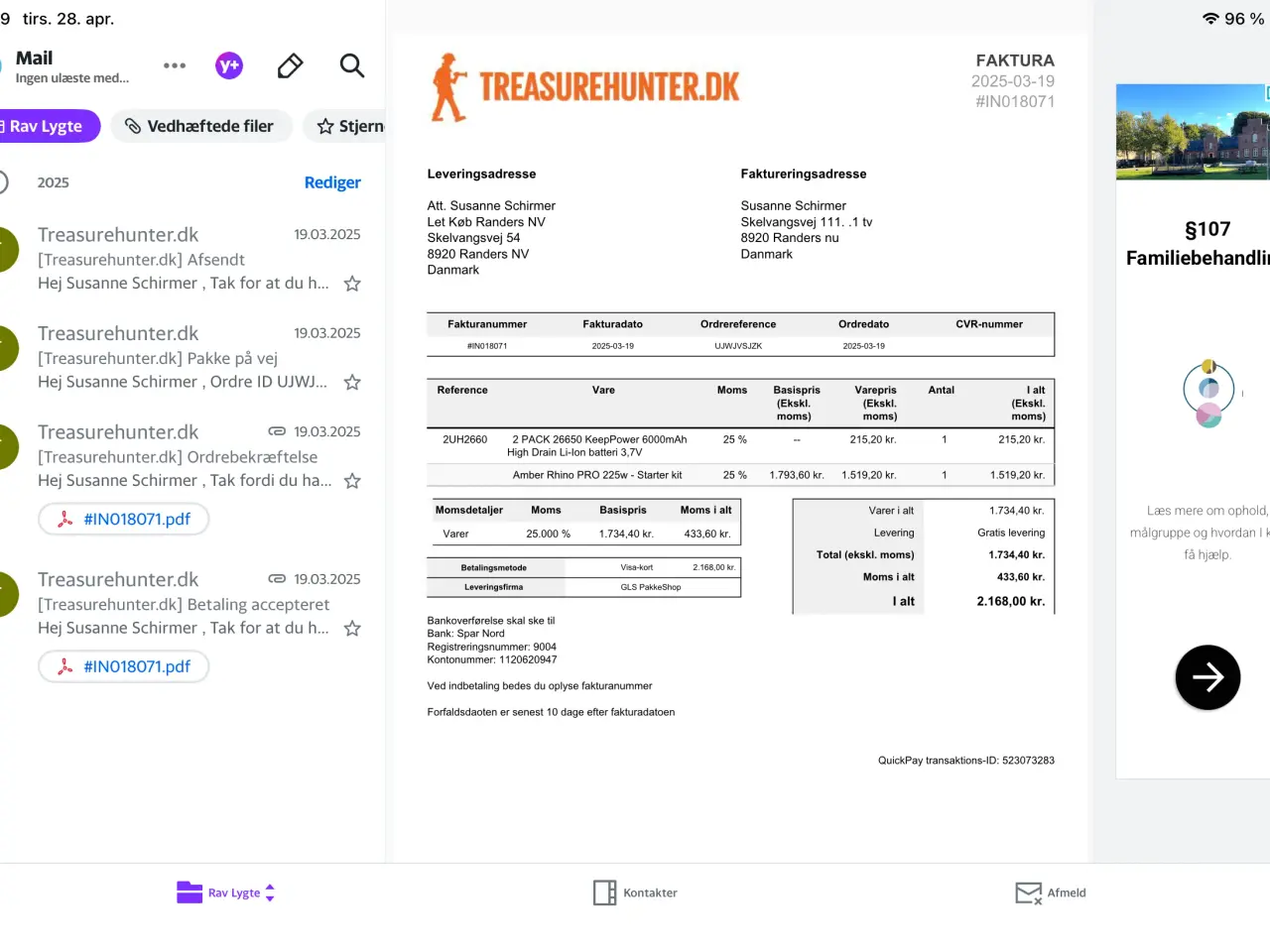1270x952 pixels.
Task: Click the GLS PakkeShop delivery cell
Action: (x=651, y=587)
